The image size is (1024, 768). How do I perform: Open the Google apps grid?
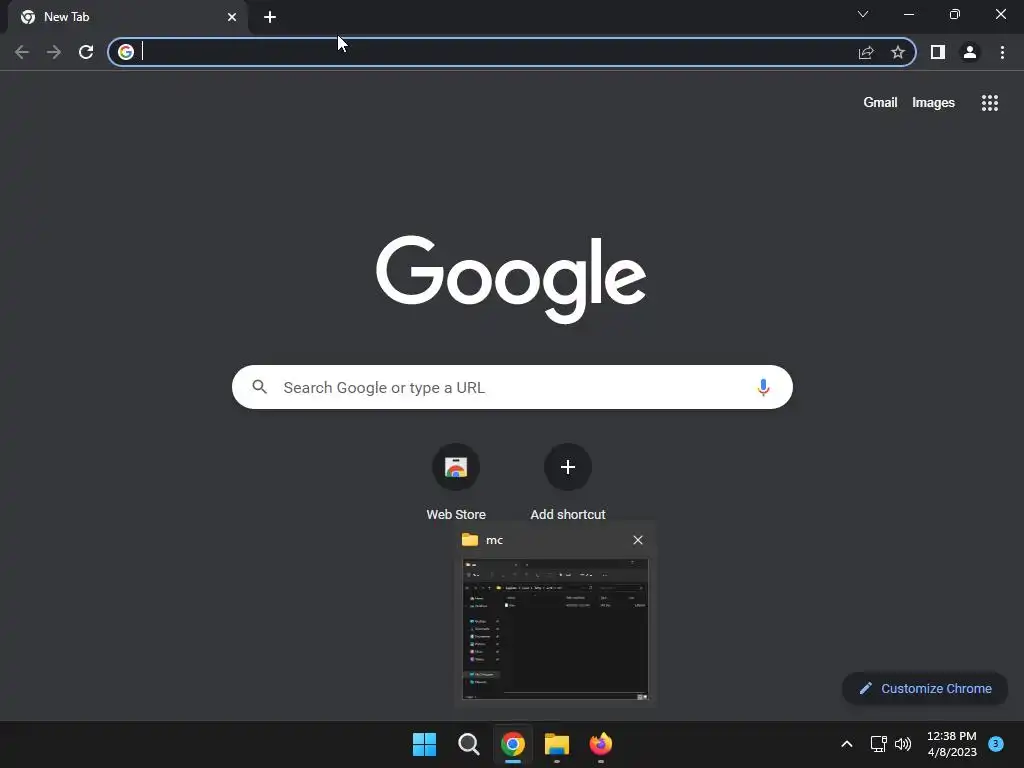point(989,103)
